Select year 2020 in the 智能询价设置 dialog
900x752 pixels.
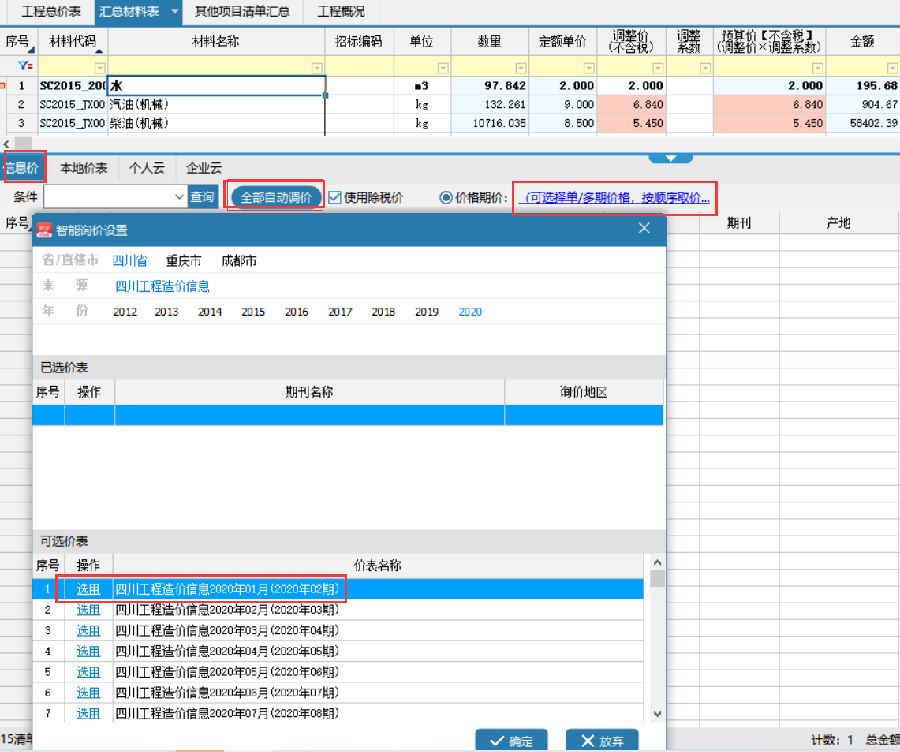470,312
